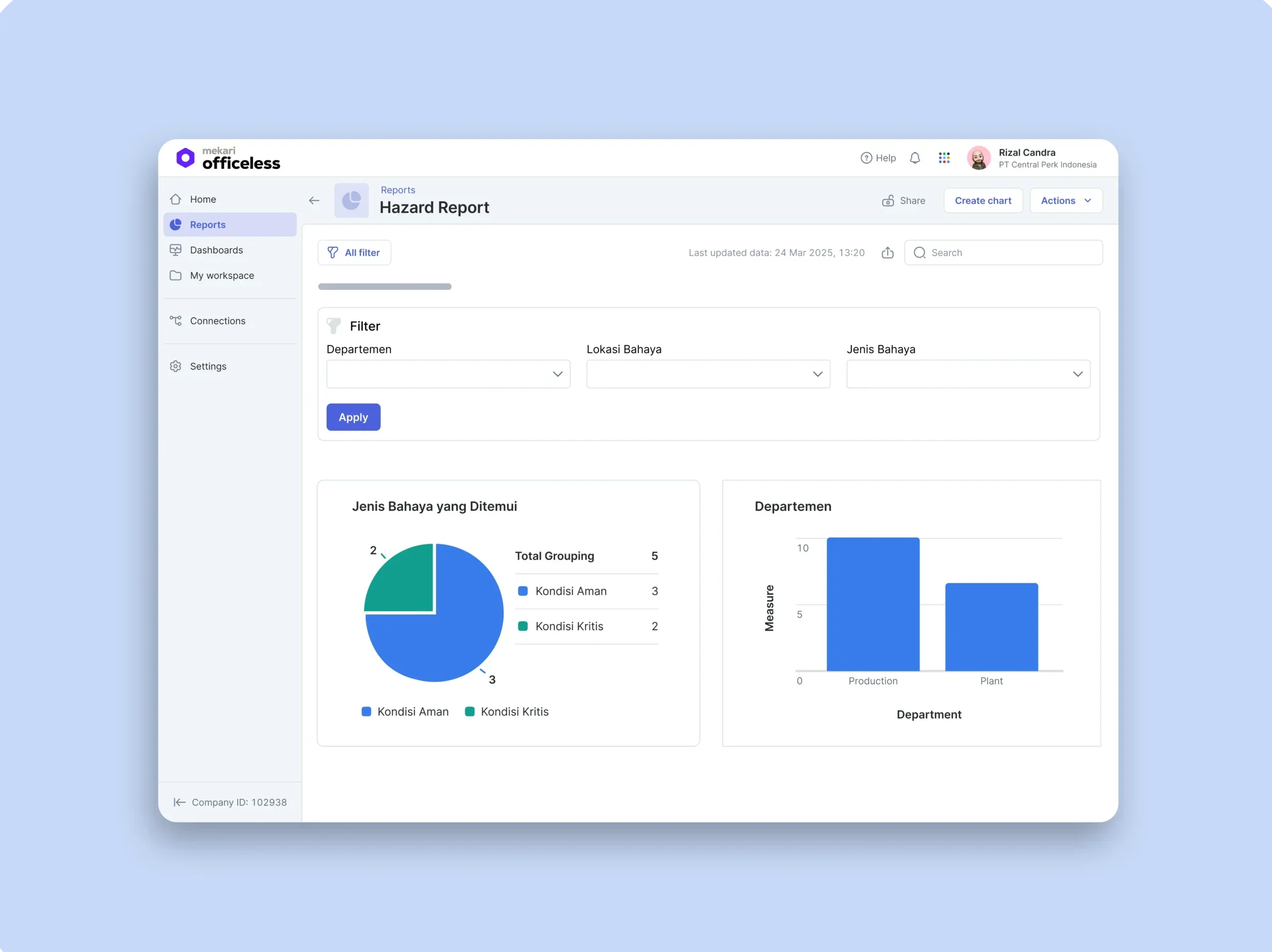The height and width of the screenshot is (952, 1272).
Task: Click the export icon next to last updated
Action: [x=887, y=253]
